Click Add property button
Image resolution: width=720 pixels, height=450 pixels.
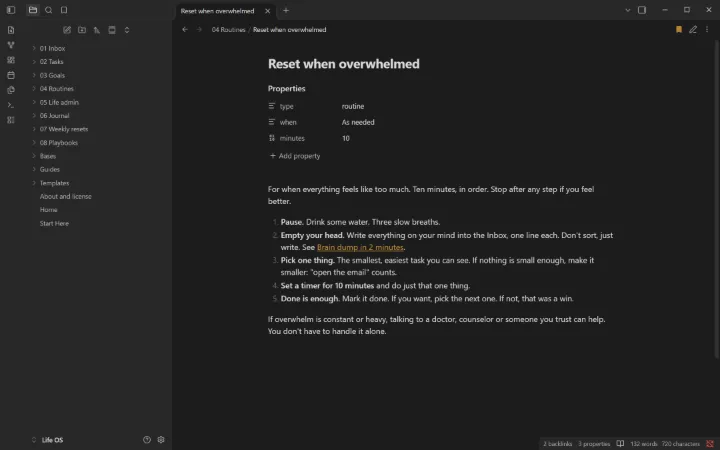point(295,156)
